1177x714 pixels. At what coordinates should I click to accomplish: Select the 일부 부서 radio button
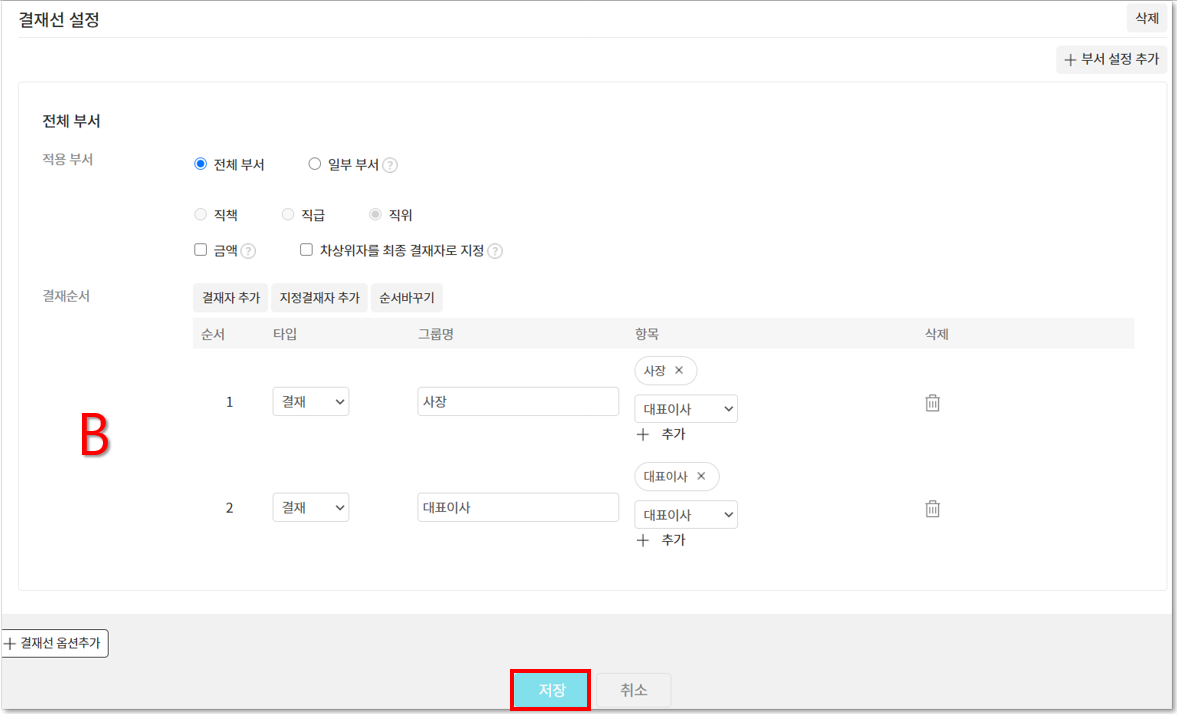(x=314, y=165)
